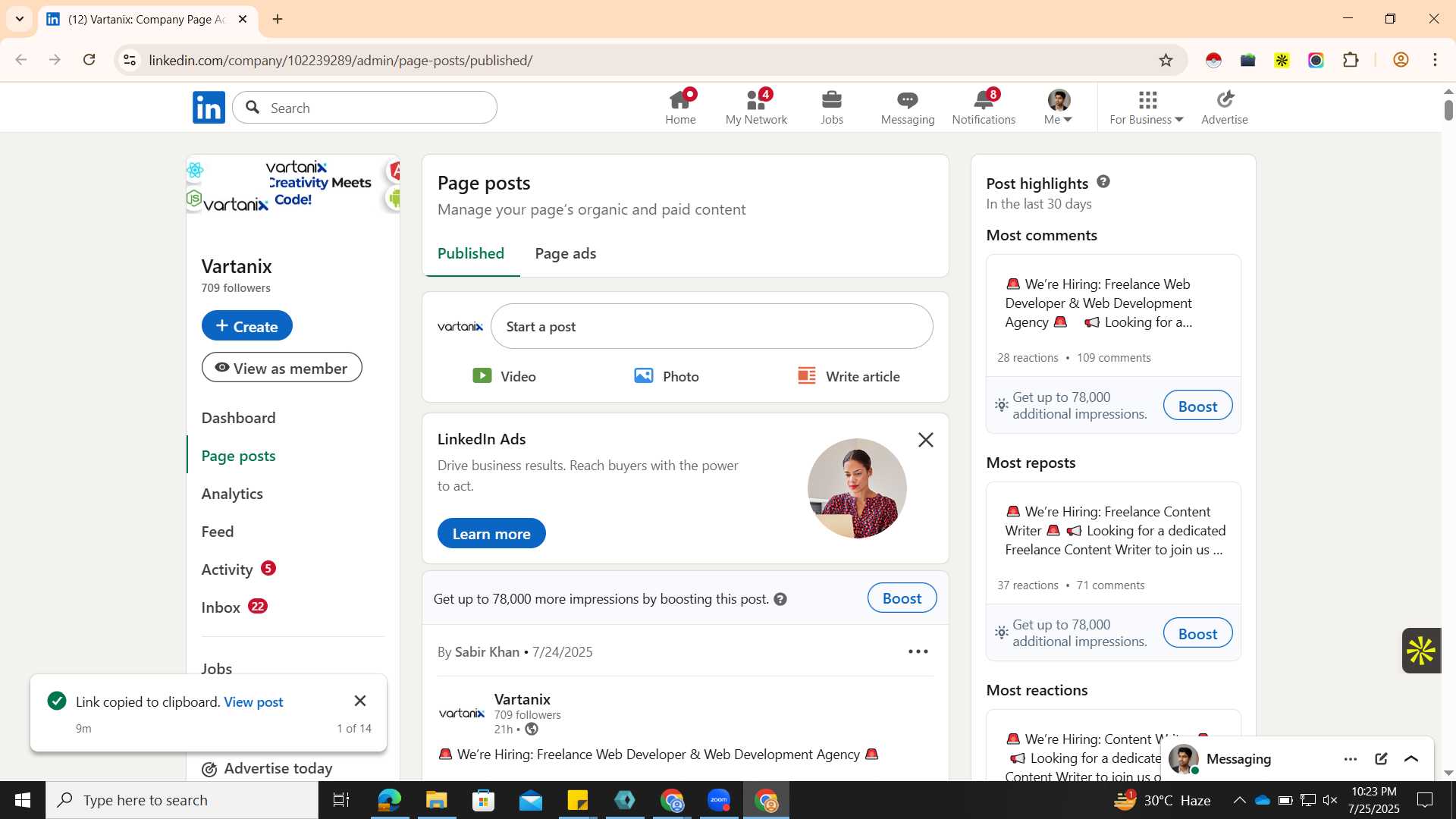The height and width of the screenshot is (819, 1456).
Task: Open Messaging icon in top navbar
Action: point(908,107)
